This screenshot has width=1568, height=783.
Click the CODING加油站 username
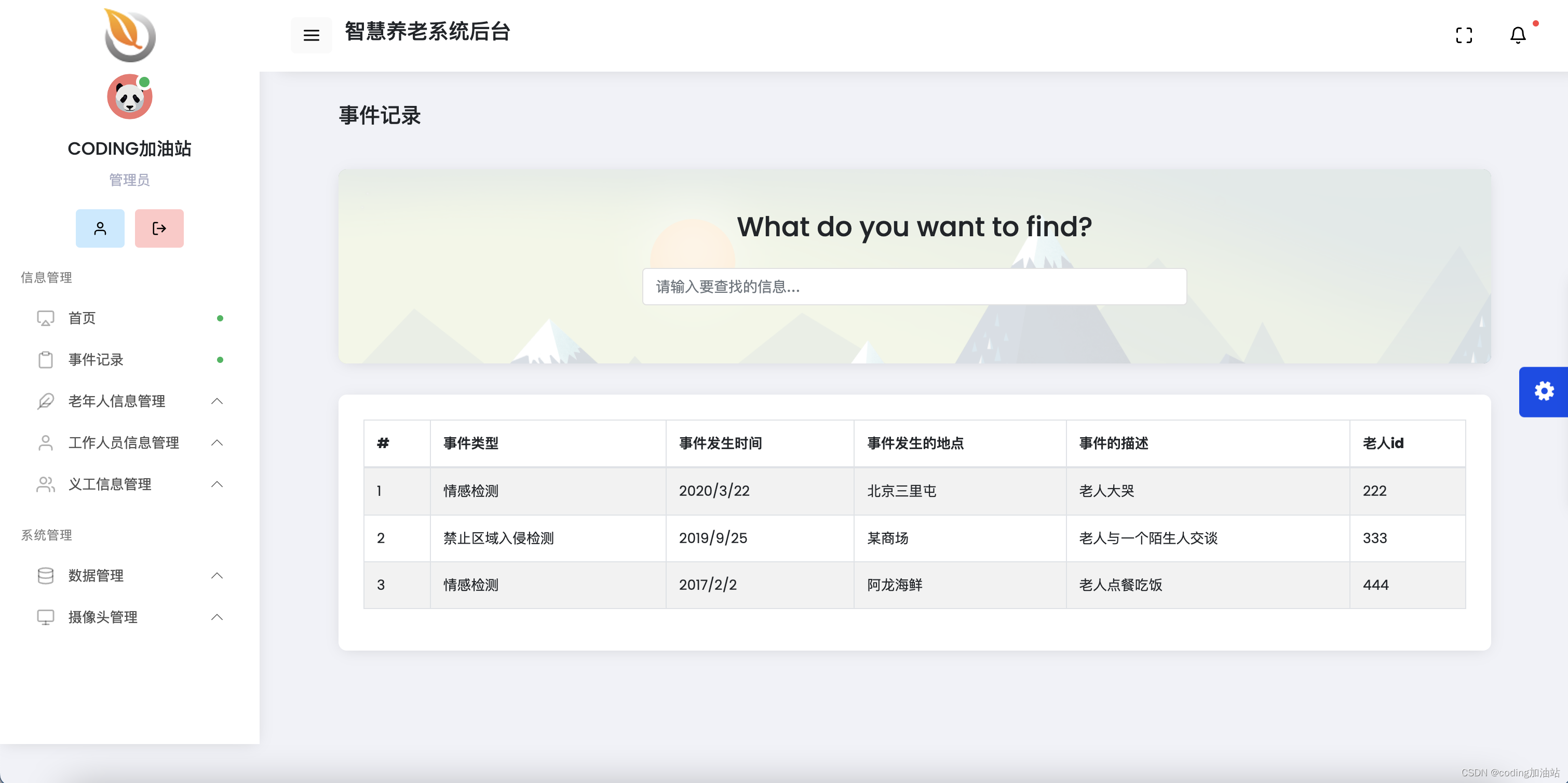point(130,148)
